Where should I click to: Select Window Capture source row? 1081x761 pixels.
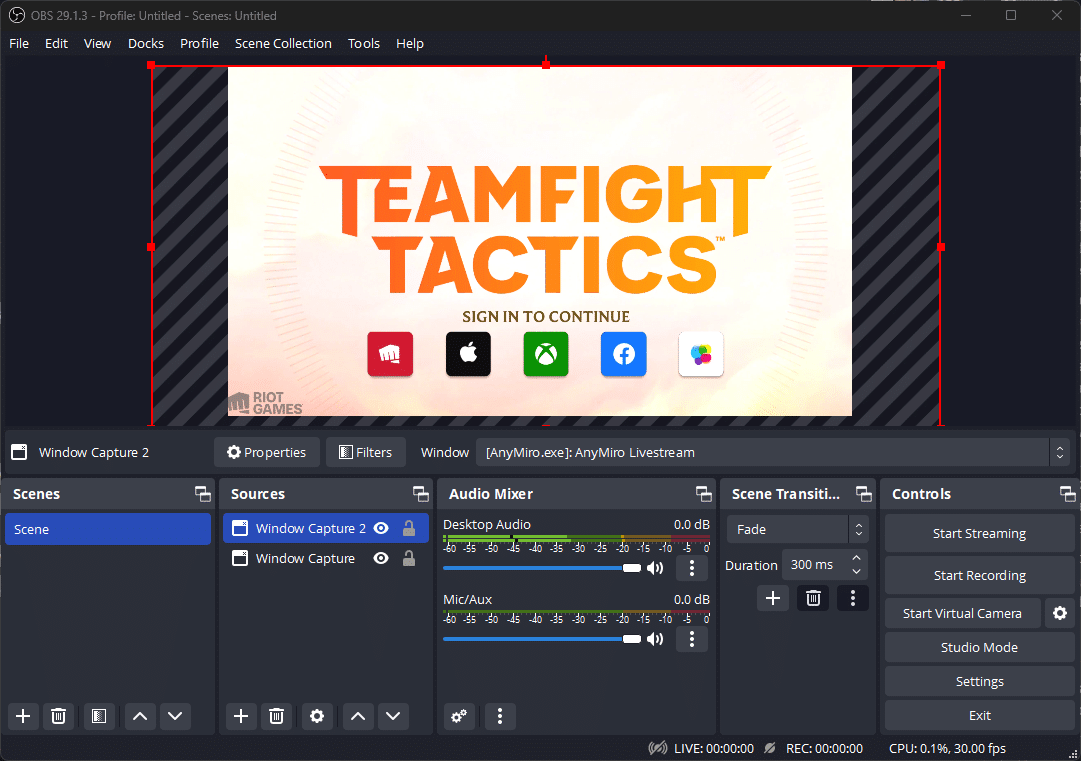point(325,558)
